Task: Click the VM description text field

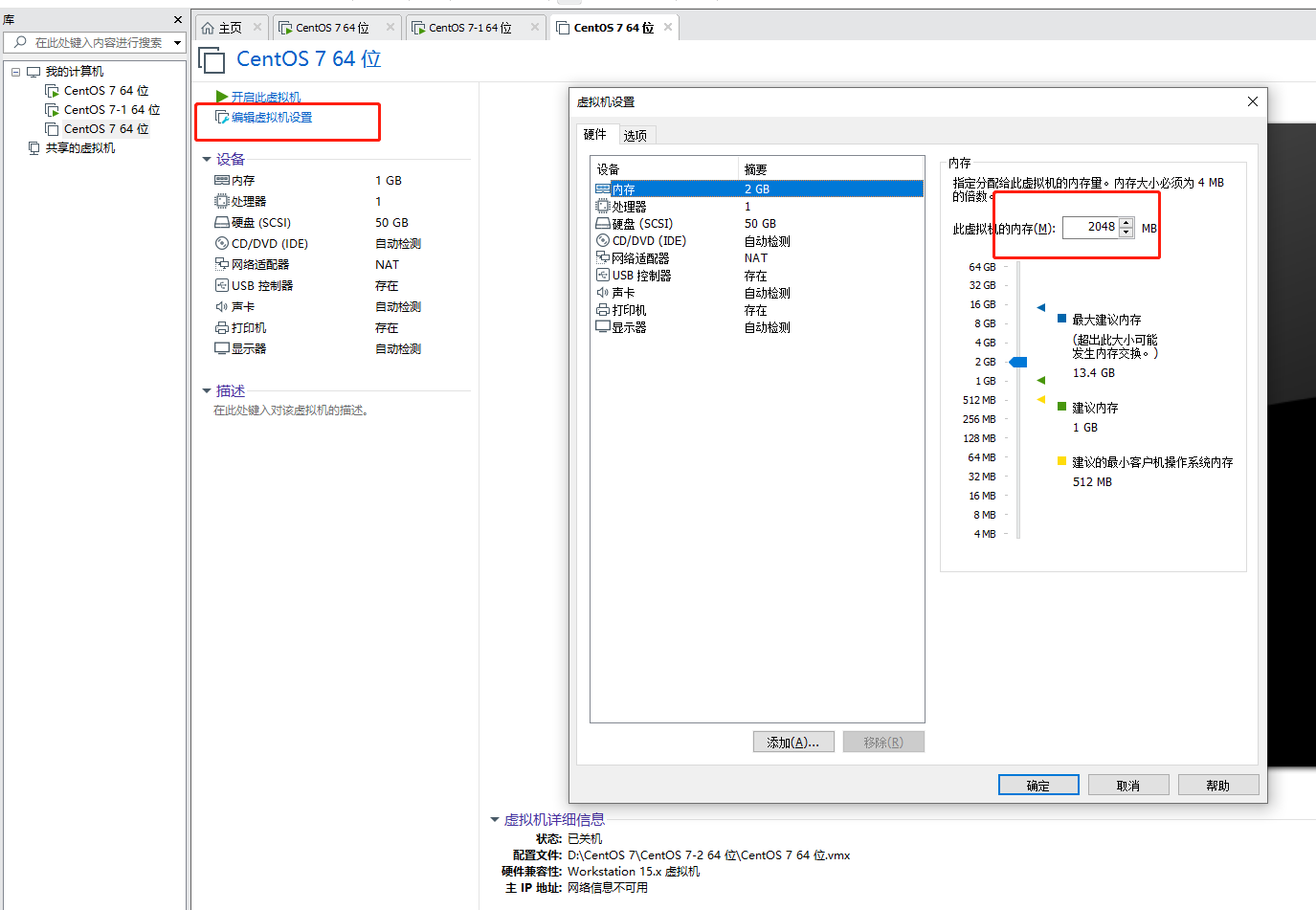Action: pyautogui.click(x=291, y=410)
